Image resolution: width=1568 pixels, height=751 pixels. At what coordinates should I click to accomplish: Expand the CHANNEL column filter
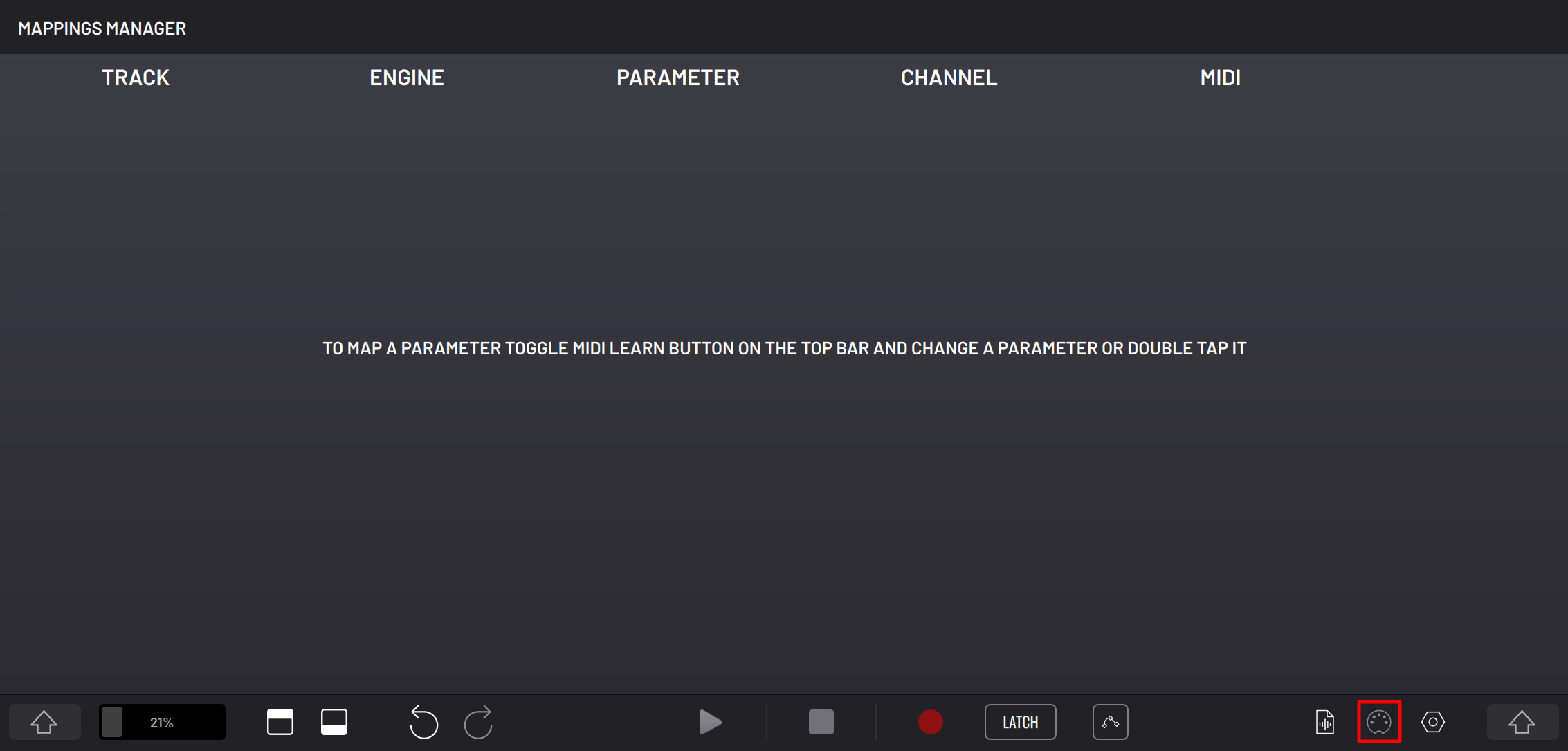(x=948, y=77)
